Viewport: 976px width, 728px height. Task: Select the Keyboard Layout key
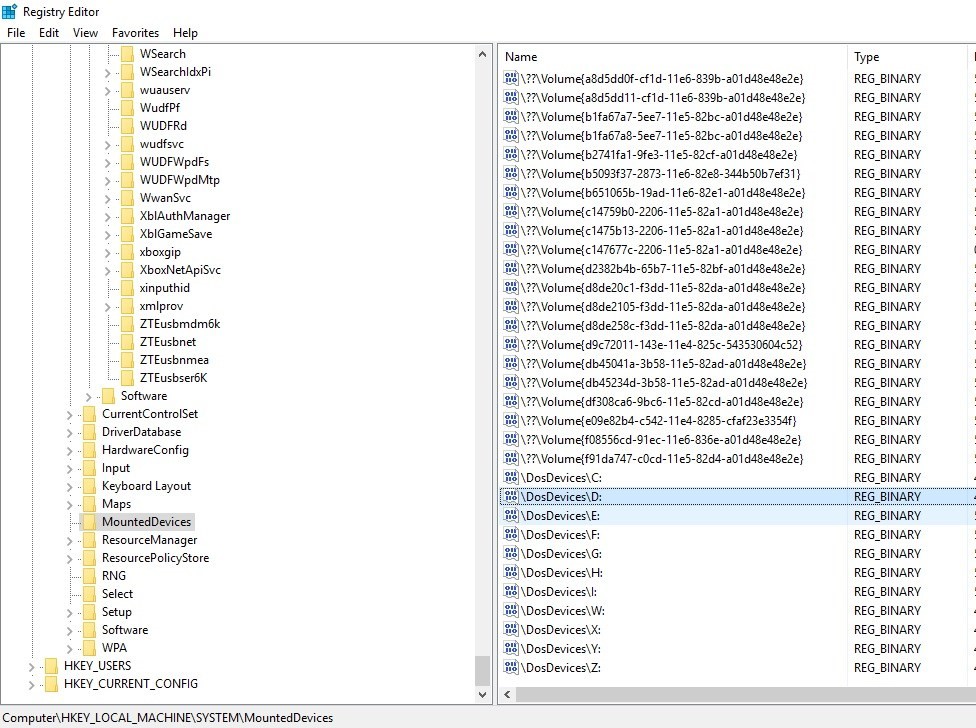pos(146,486)
